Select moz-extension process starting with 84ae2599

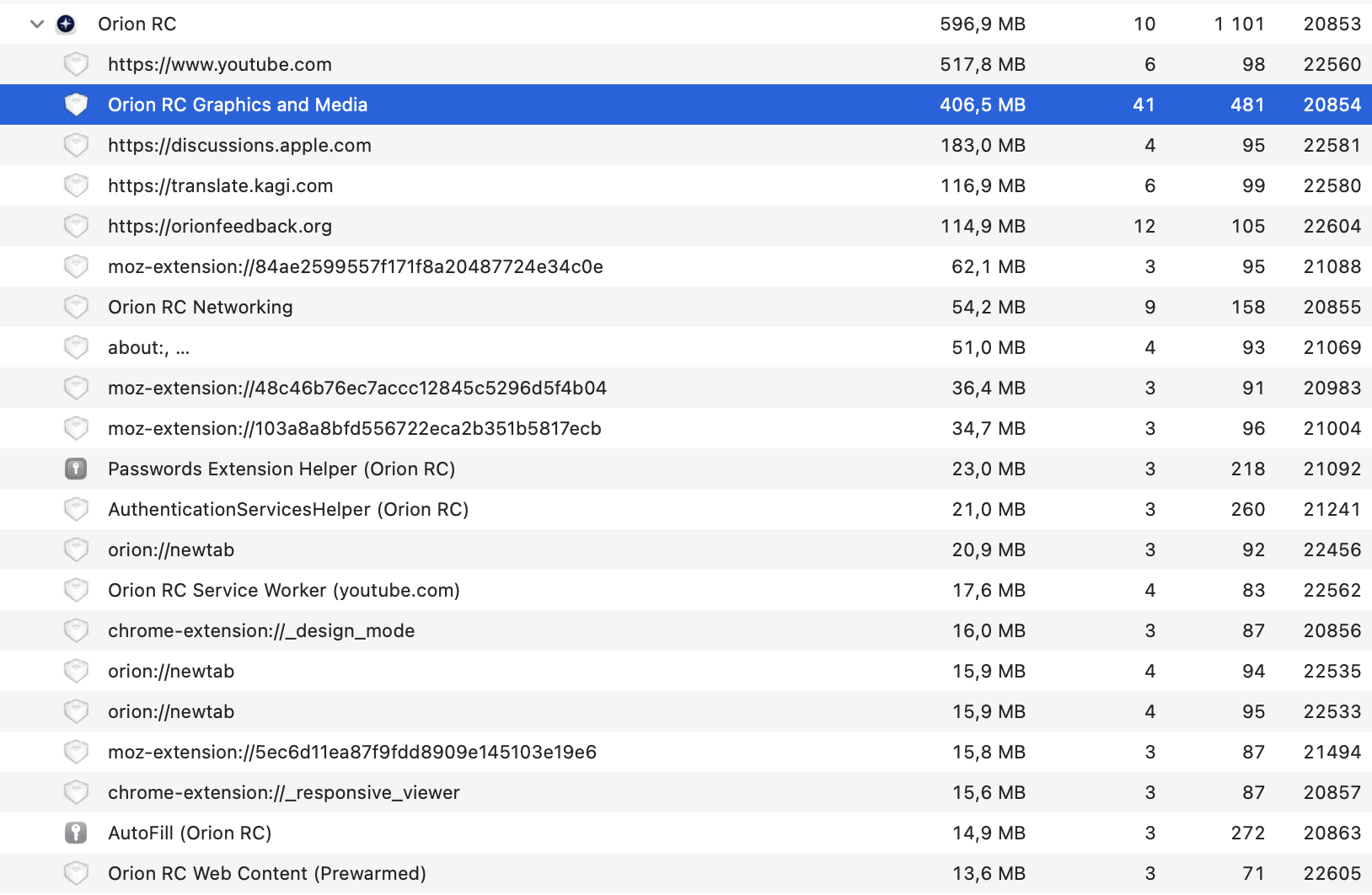click(355, 266)
